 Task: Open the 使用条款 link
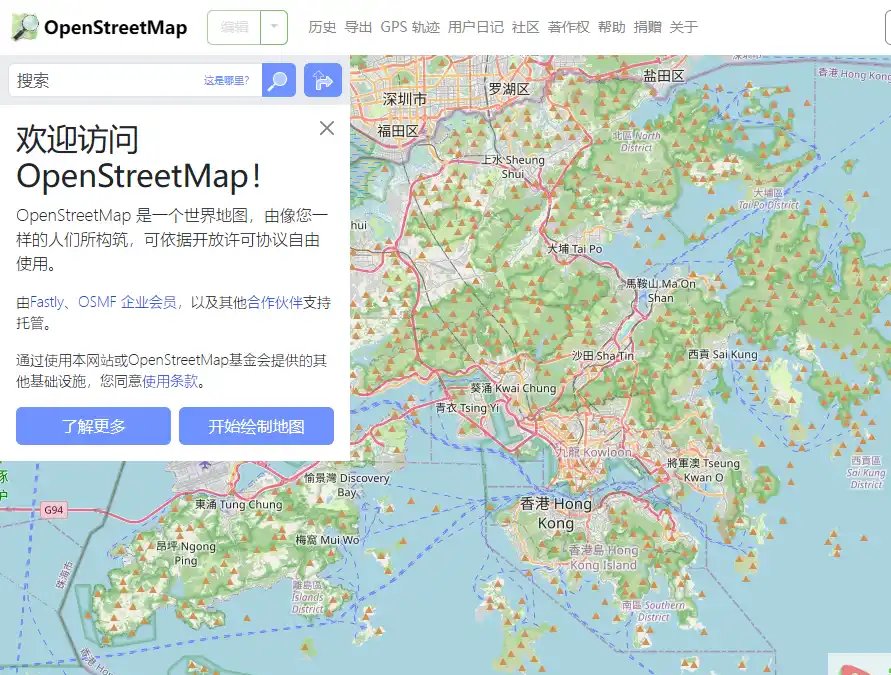pyautogui.click(x=170, y=381)
